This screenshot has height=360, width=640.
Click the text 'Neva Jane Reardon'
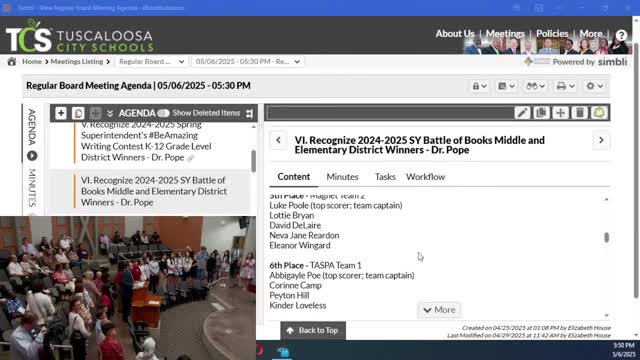coord(304,236)
